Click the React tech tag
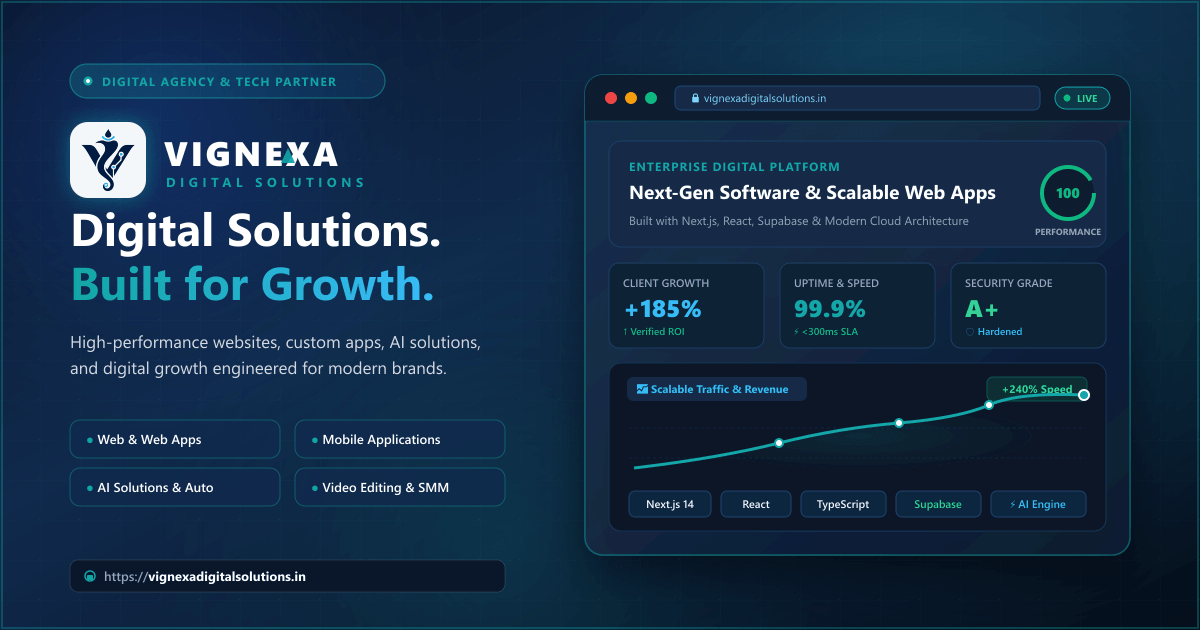The width and height of the screenshot is (1200, 630). click(756, 504)
